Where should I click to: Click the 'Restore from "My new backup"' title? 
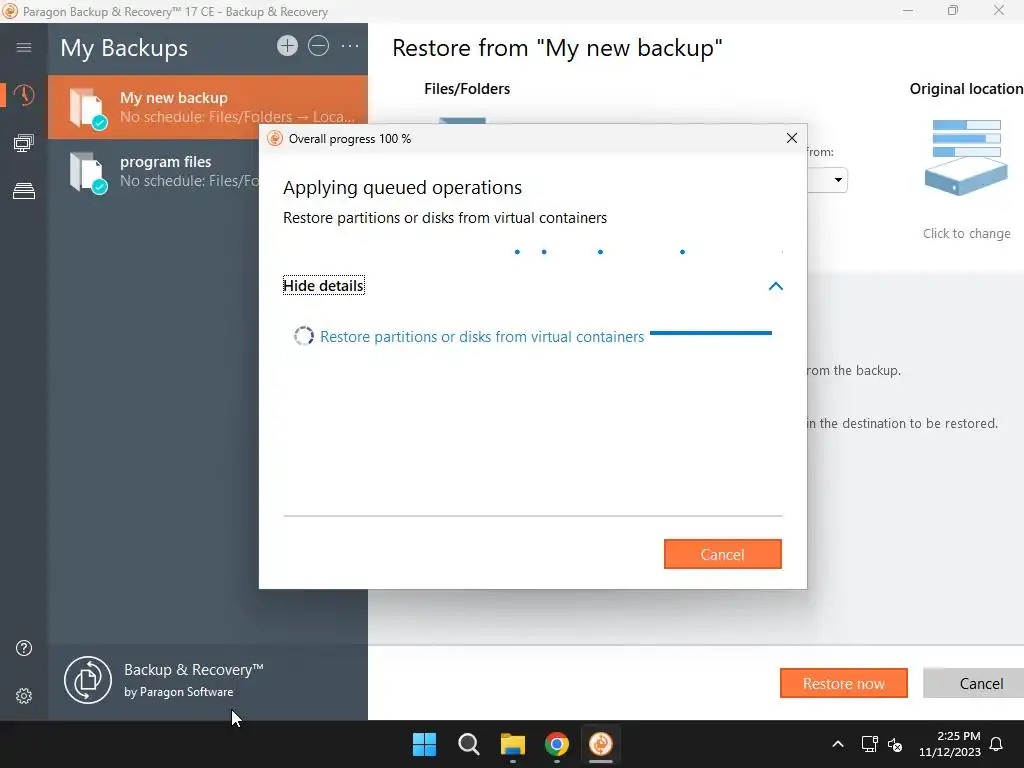coord(557,48)
